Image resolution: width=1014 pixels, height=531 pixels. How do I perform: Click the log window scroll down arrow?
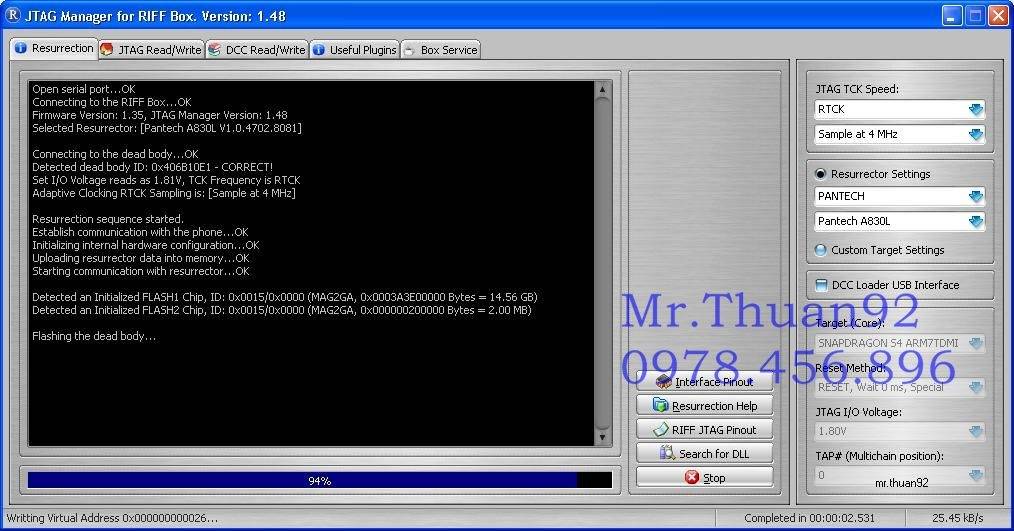(602, 437)
